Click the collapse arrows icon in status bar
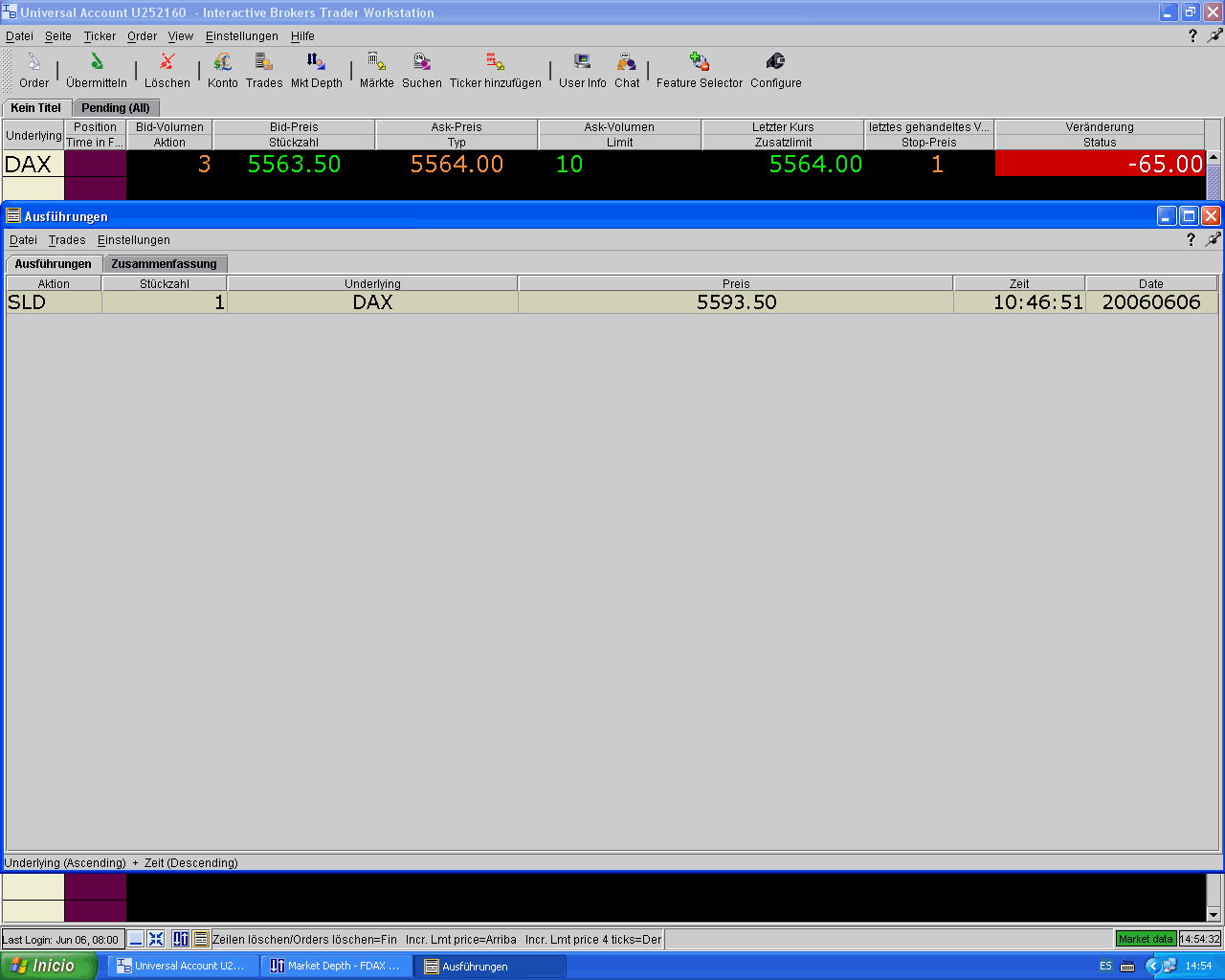Image resolution: width=1225 pixels, height=980 pixels. coord(156,939)
